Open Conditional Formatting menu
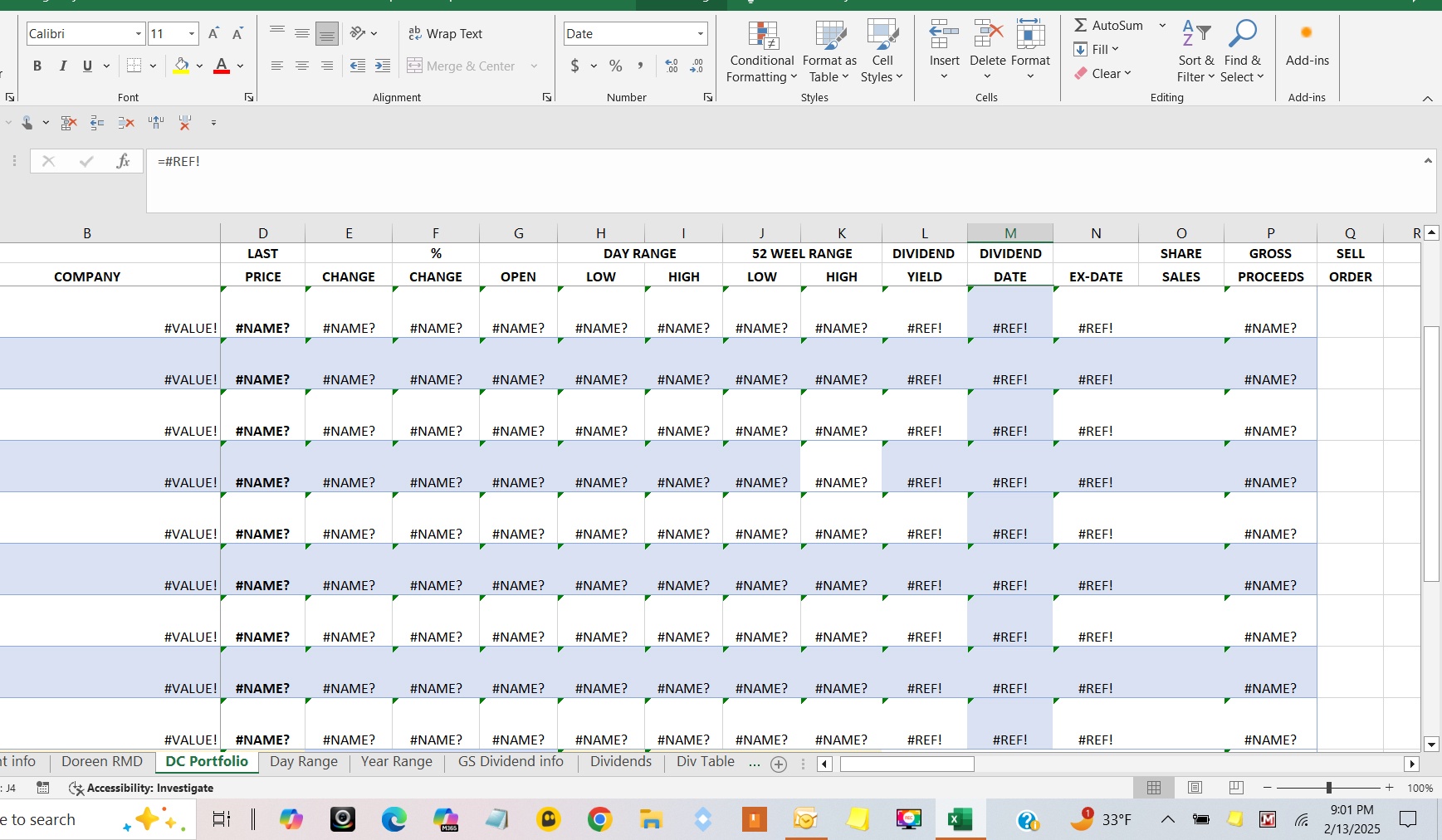Screen dimensions: 1442x840 [x=761, y=51]
